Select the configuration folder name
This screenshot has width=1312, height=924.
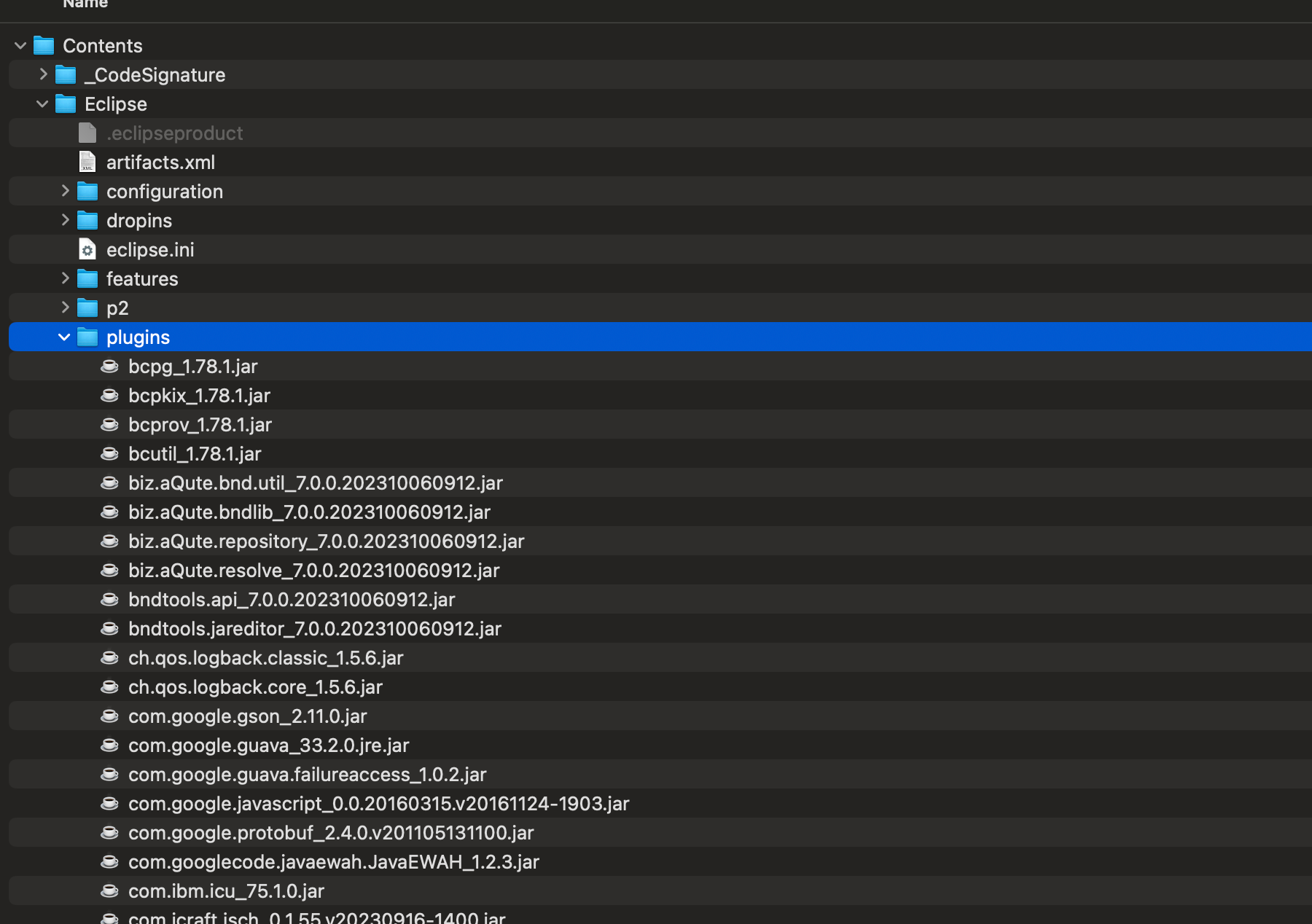coord(165,192)
